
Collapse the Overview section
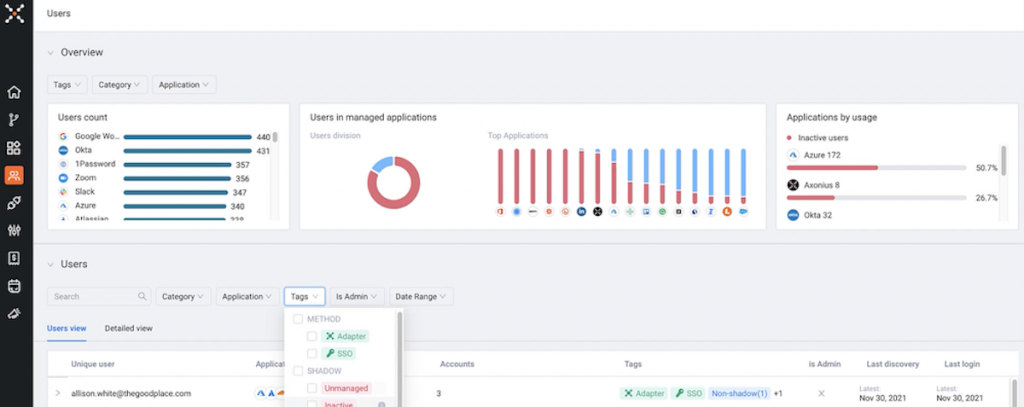pyautogui.click(x=50, y=53)
